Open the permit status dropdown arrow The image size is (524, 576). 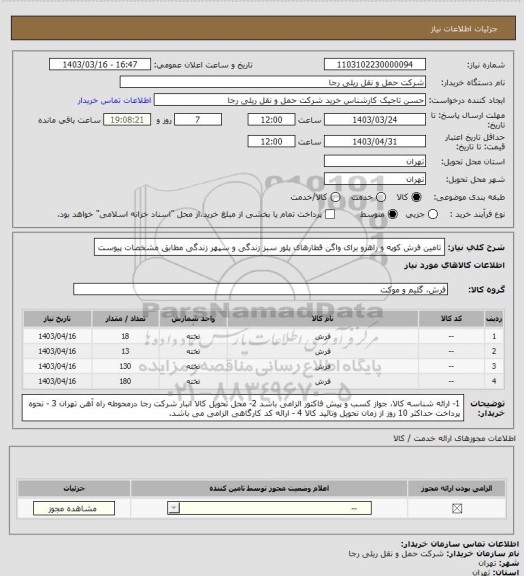173,508
